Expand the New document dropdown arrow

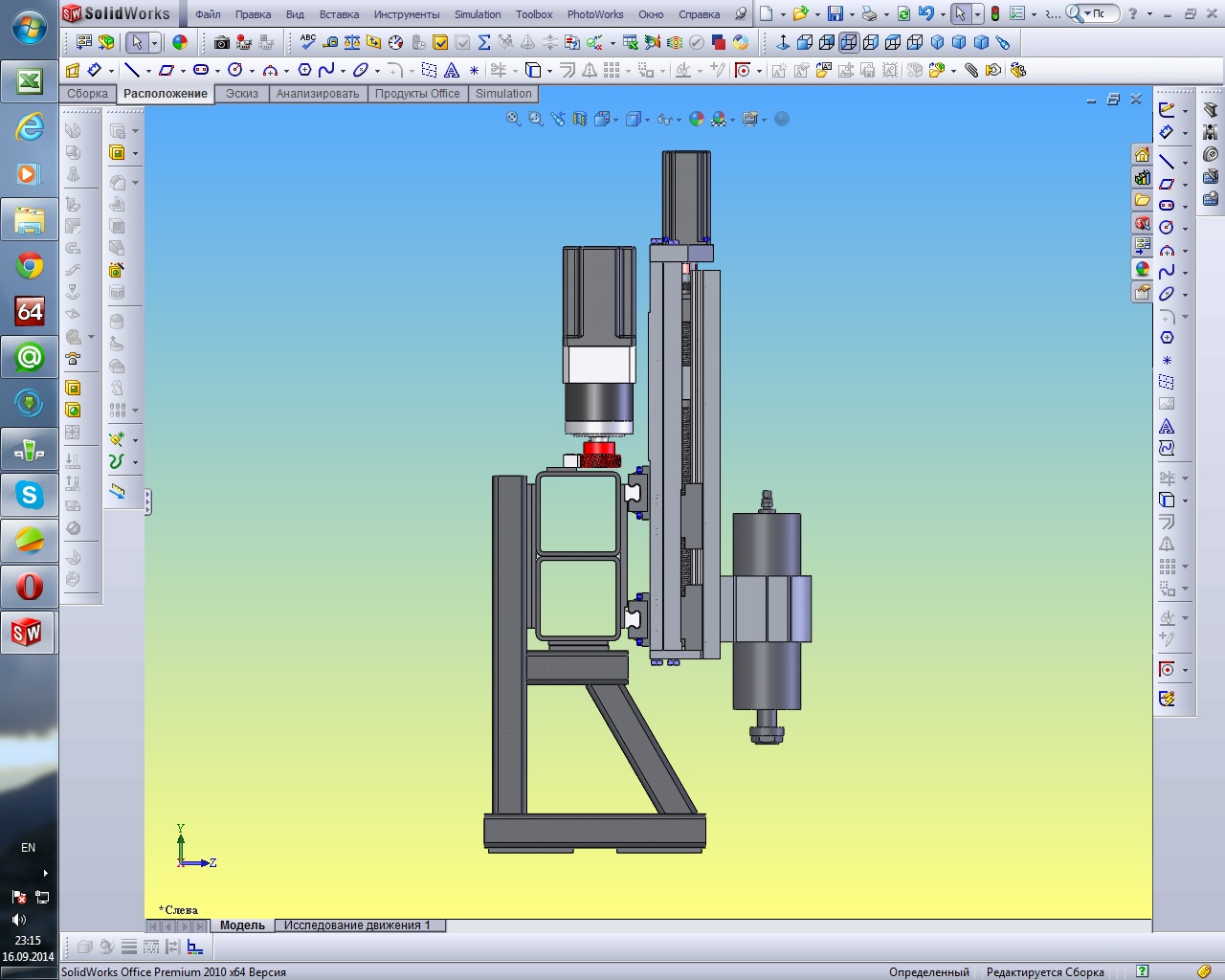[782, 13]
